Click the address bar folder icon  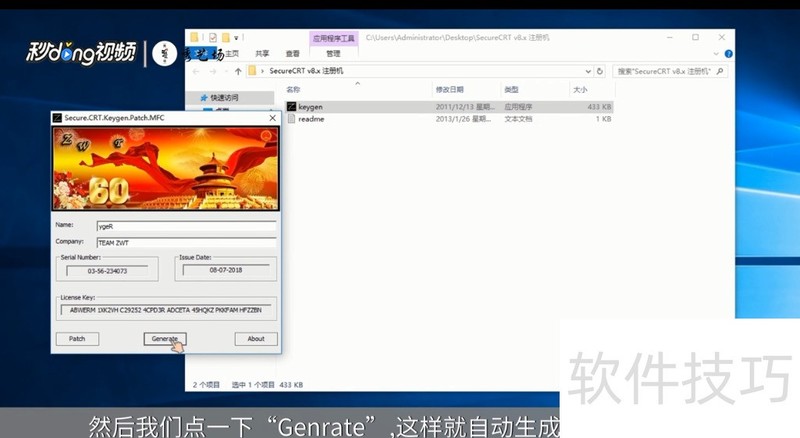click(x=252, y=71)
